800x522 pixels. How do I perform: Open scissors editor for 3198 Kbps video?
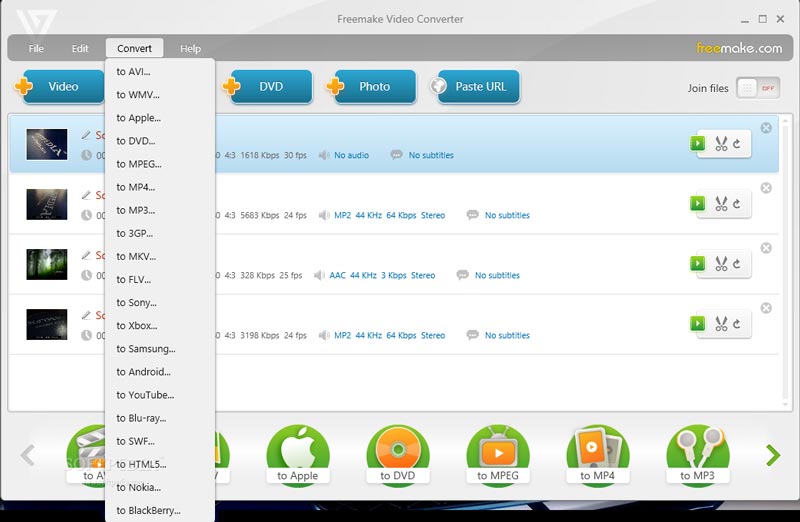click(x=721, y=324)
